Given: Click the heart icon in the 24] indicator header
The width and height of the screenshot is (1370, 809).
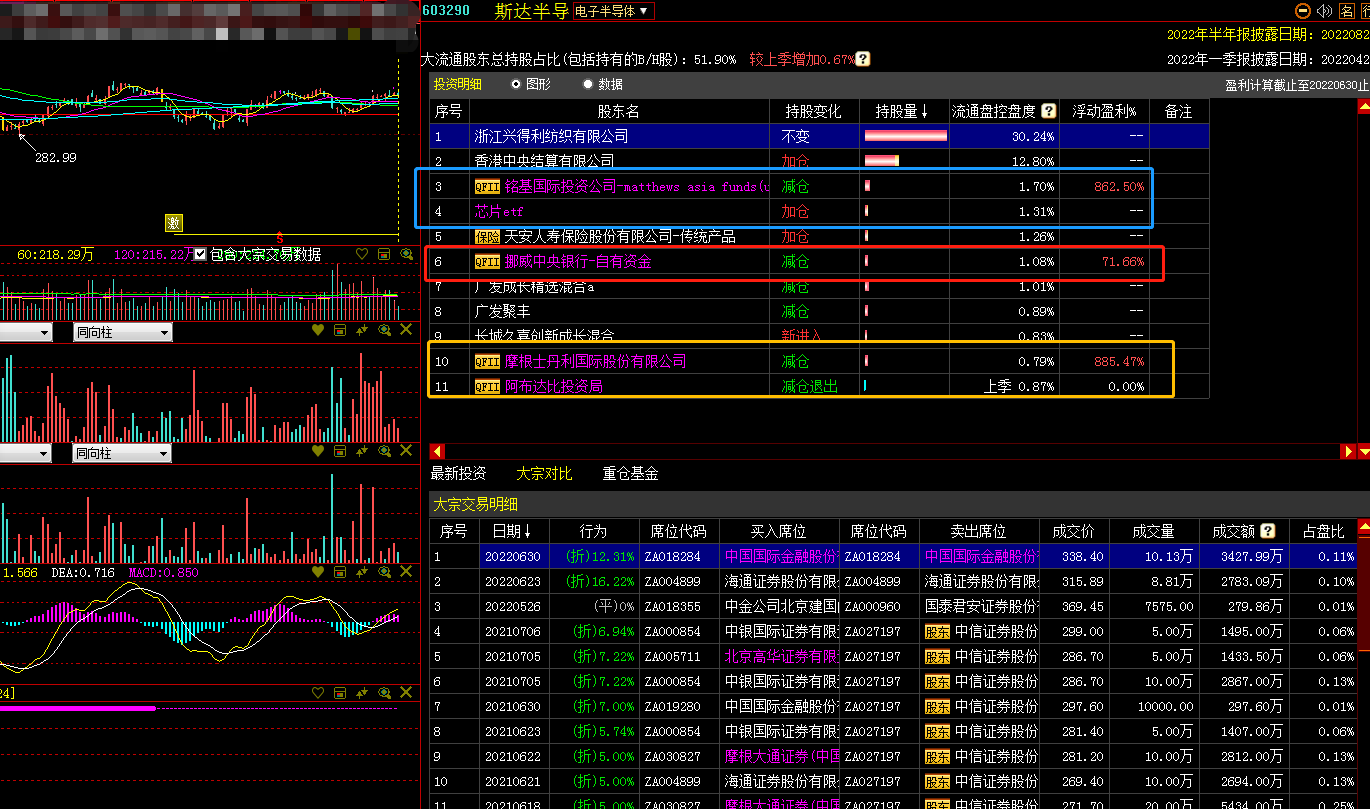Looking at the screenshot, I should click(318, 692).
